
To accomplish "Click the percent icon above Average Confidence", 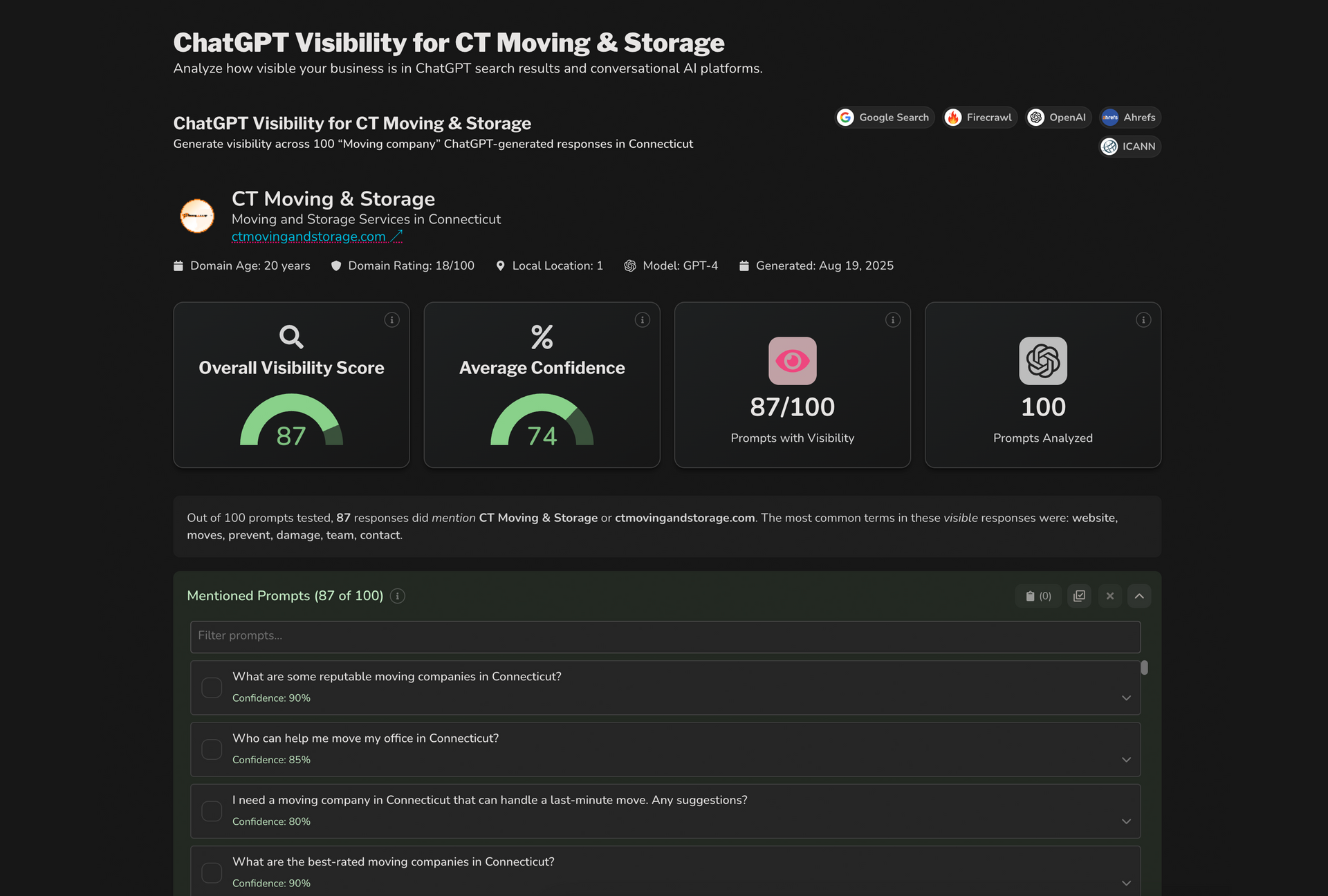I will (542, 337).
